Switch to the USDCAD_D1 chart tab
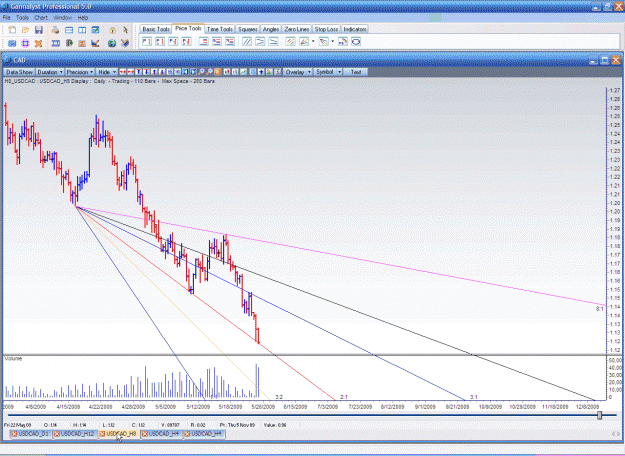The width and height of the screenshot is (625, 456). [31, 434]
